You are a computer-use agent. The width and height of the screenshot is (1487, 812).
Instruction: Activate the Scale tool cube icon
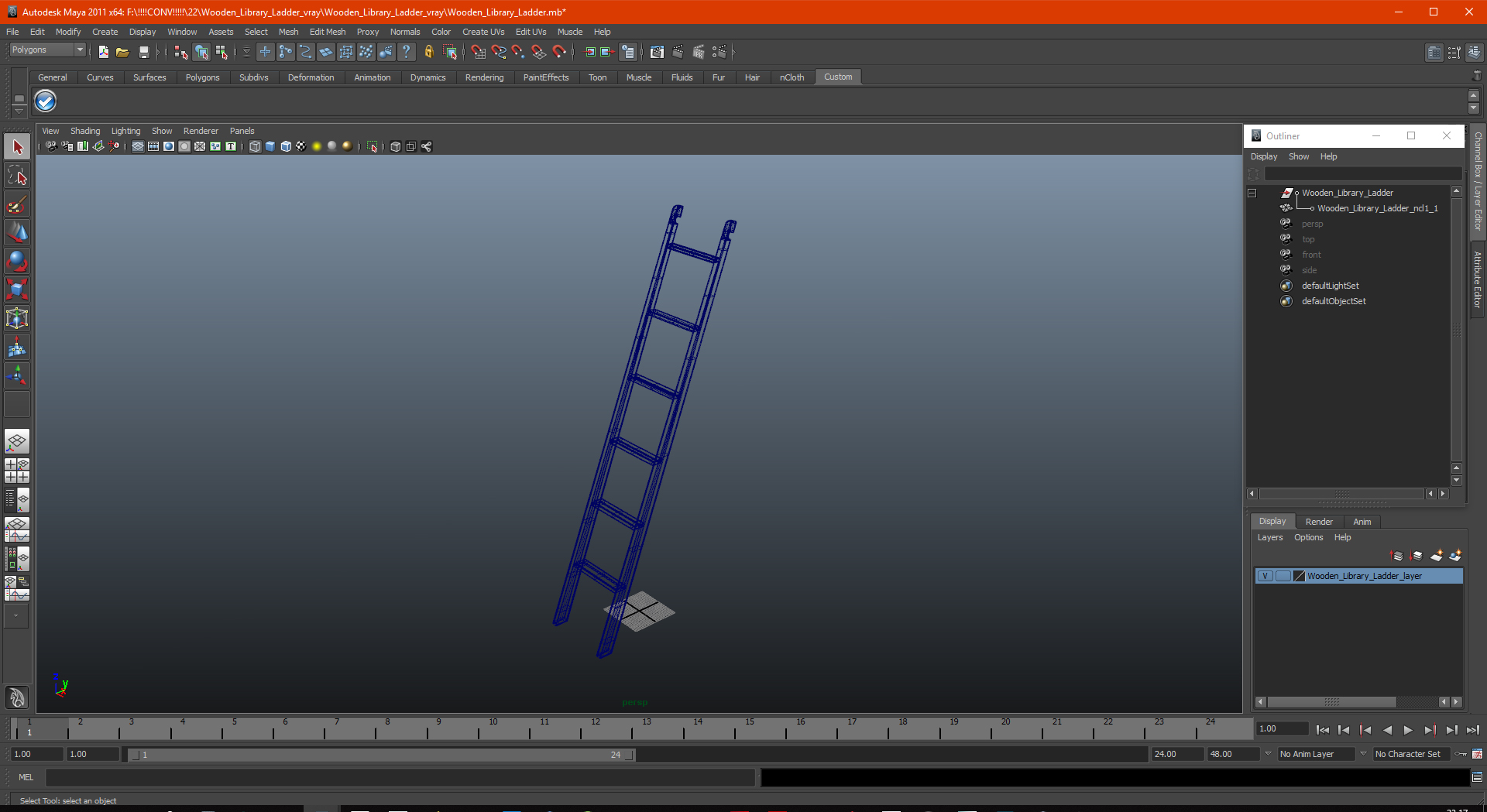coord(17,290)
